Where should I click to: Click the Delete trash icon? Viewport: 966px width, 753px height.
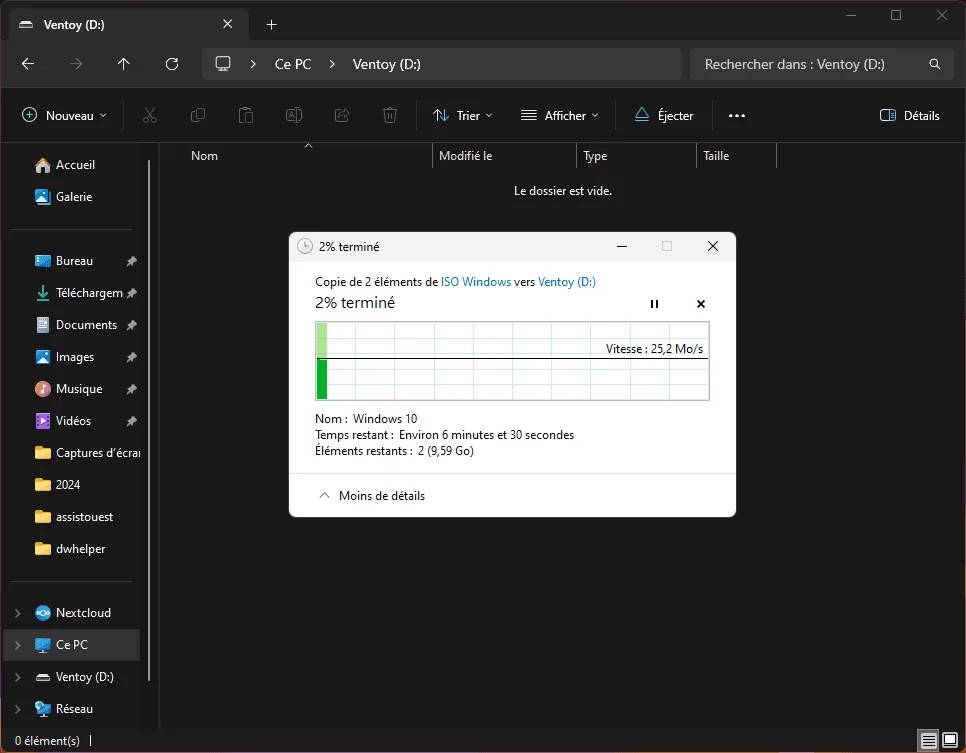pyautogui.click(x=390, y=115)
